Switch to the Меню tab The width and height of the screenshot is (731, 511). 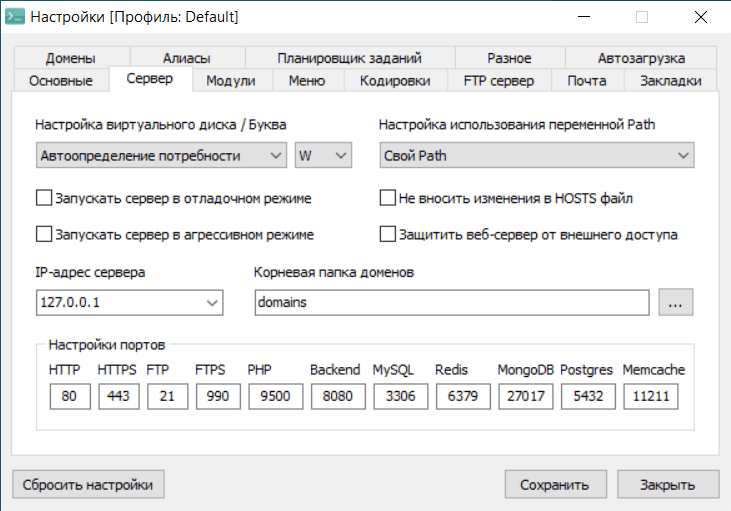(x=307, y=81)
